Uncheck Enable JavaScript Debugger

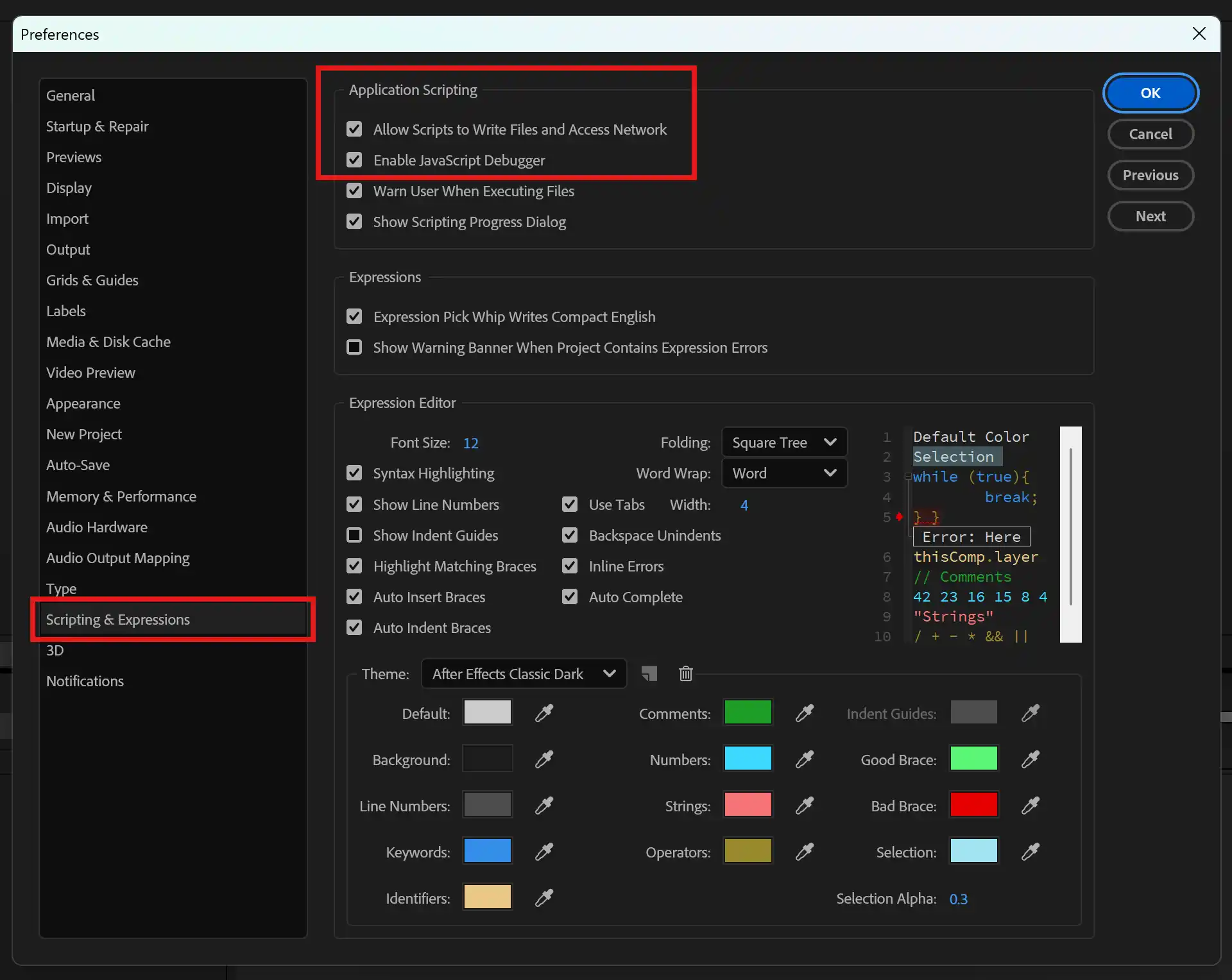354,160
